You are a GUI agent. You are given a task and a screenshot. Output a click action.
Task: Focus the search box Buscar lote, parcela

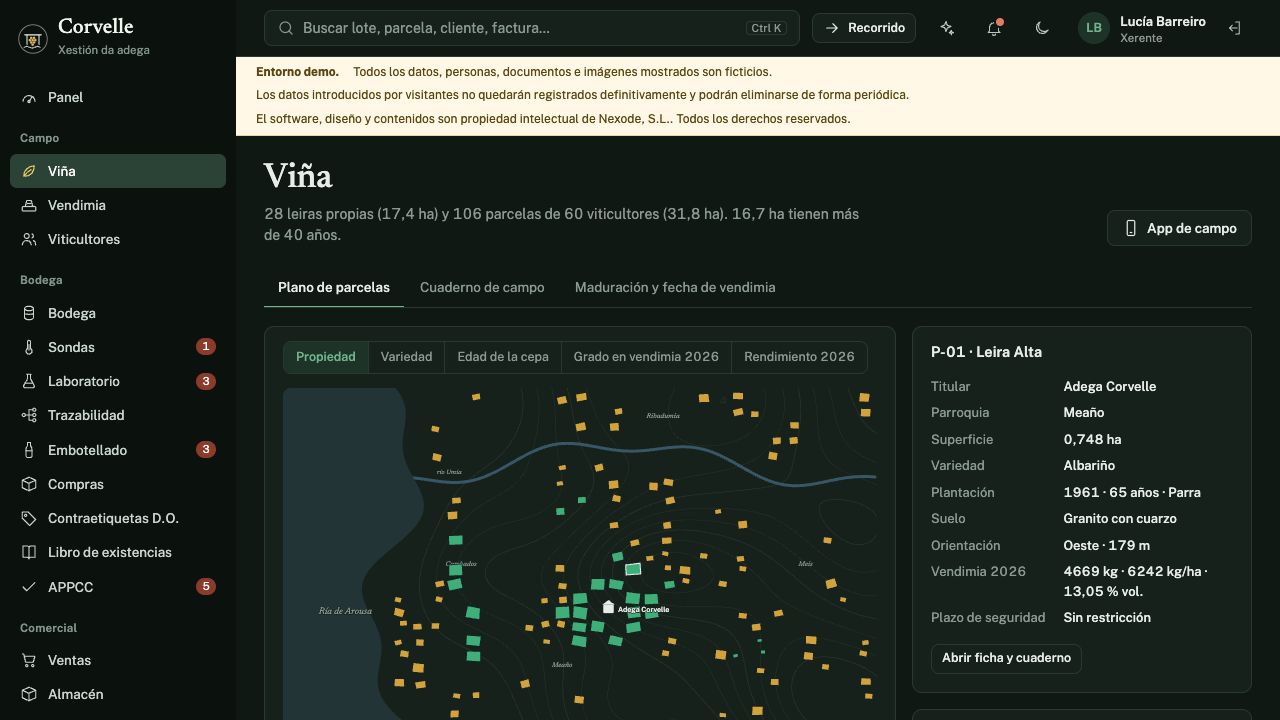[532, 28]
